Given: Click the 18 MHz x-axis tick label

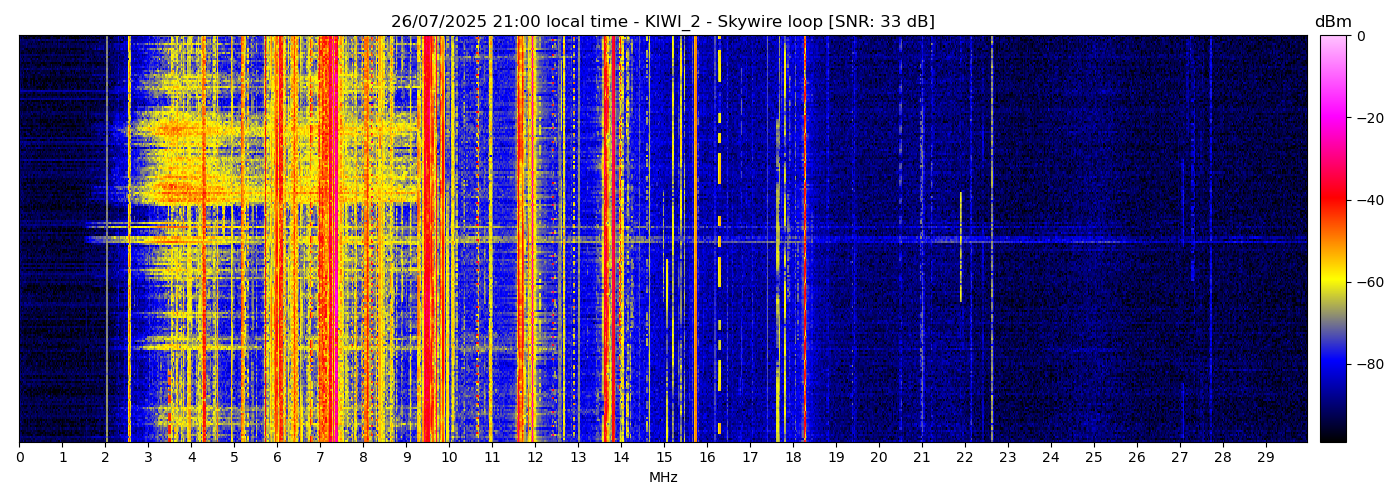Looking at the screenshot, I should point(793,458).
